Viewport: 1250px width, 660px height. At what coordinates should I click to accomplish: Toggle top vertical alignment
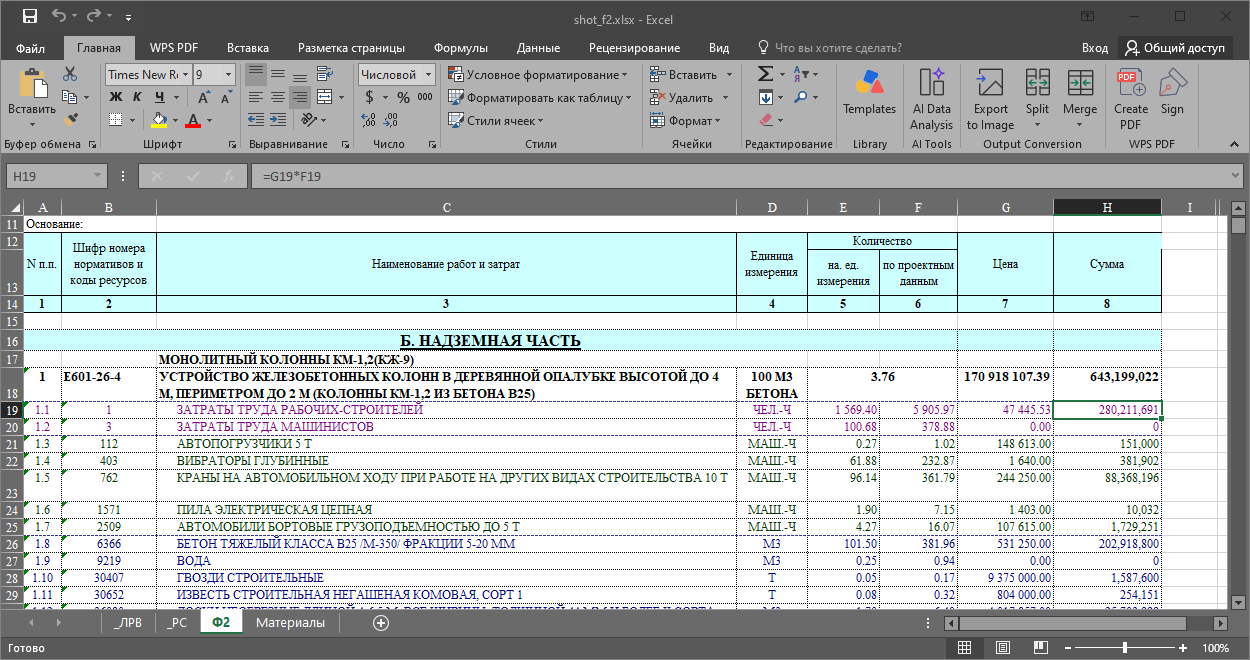coord(255,74)
